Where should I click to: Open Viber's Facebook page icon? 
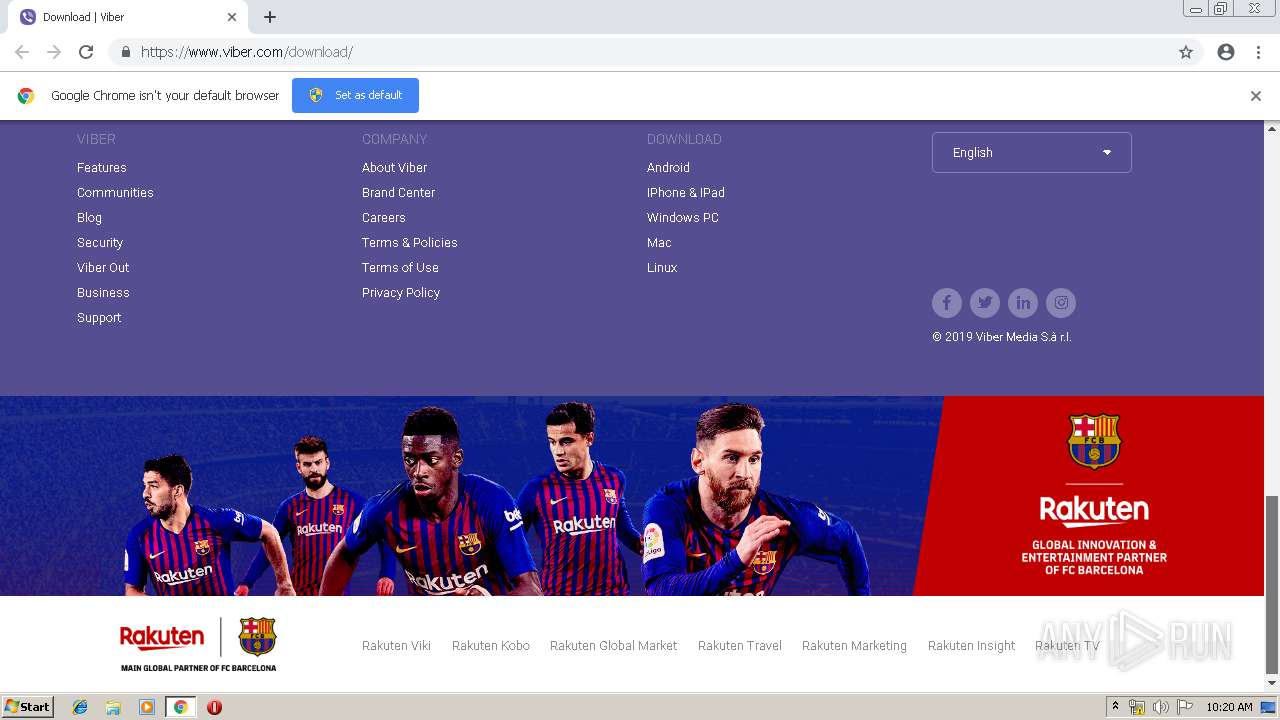click(947, 303)
